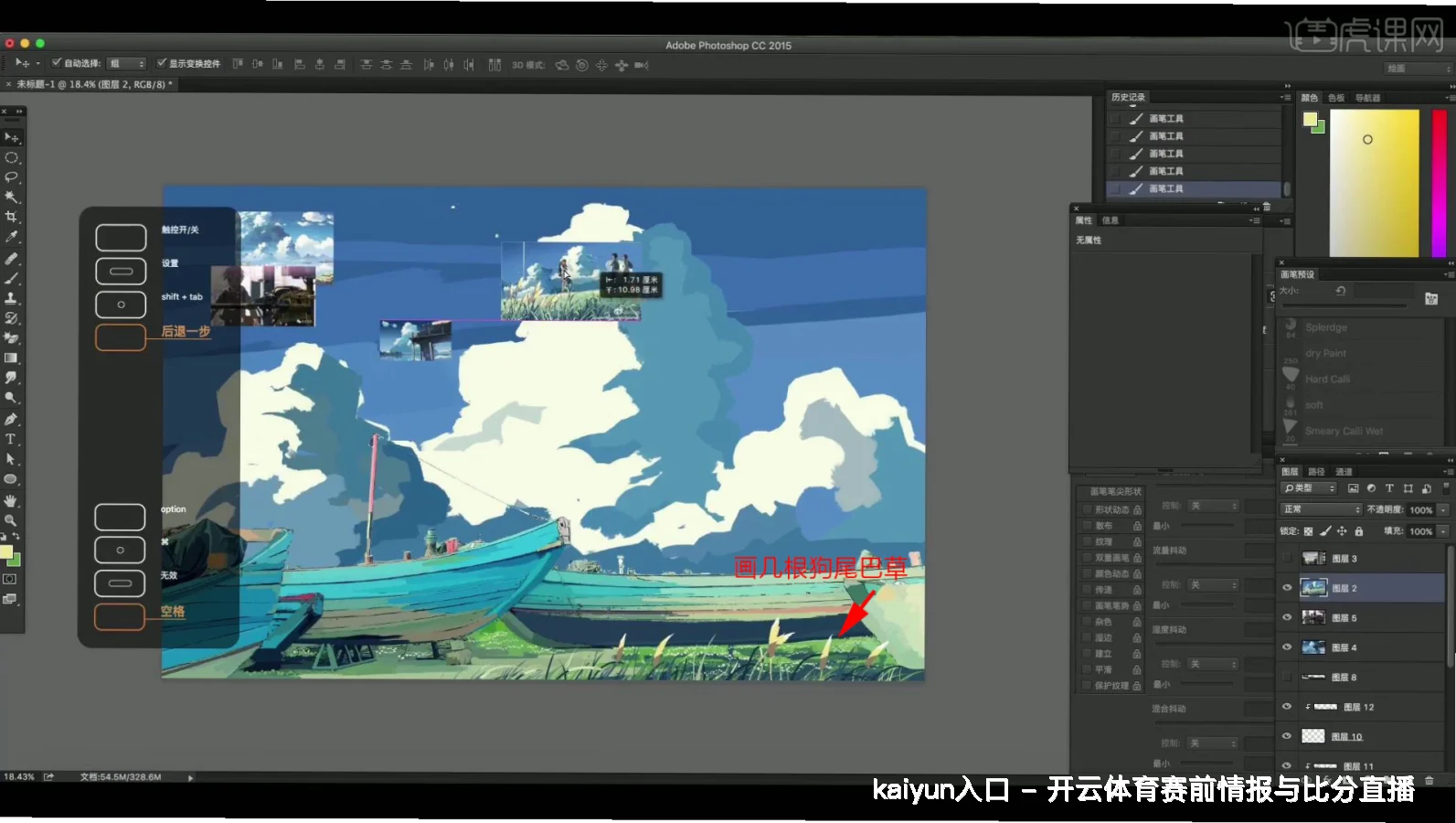
Task: Click the lock transparent pixels icon
Action: (1308, 531)
